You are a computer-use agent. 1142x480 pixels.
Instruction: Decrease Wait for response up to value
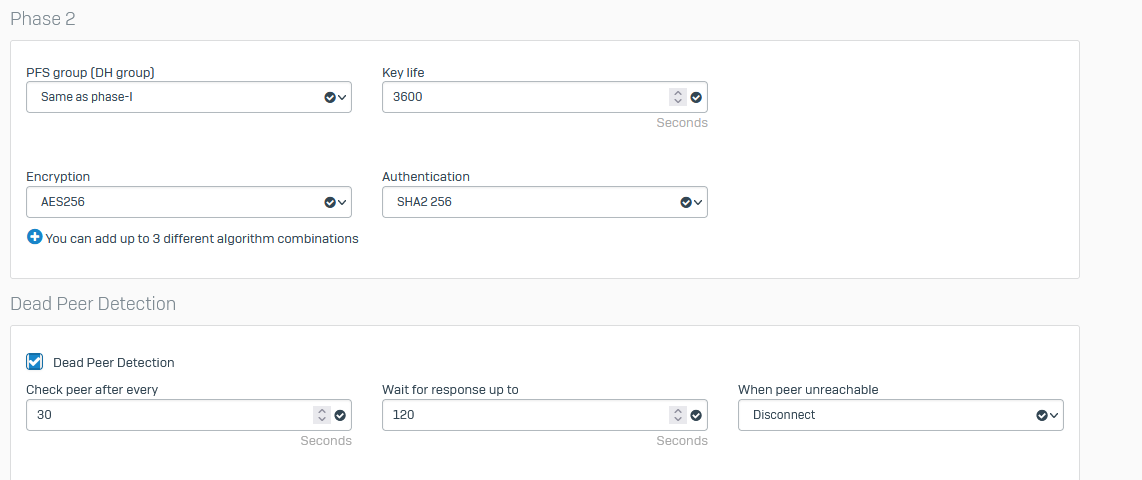678,420
